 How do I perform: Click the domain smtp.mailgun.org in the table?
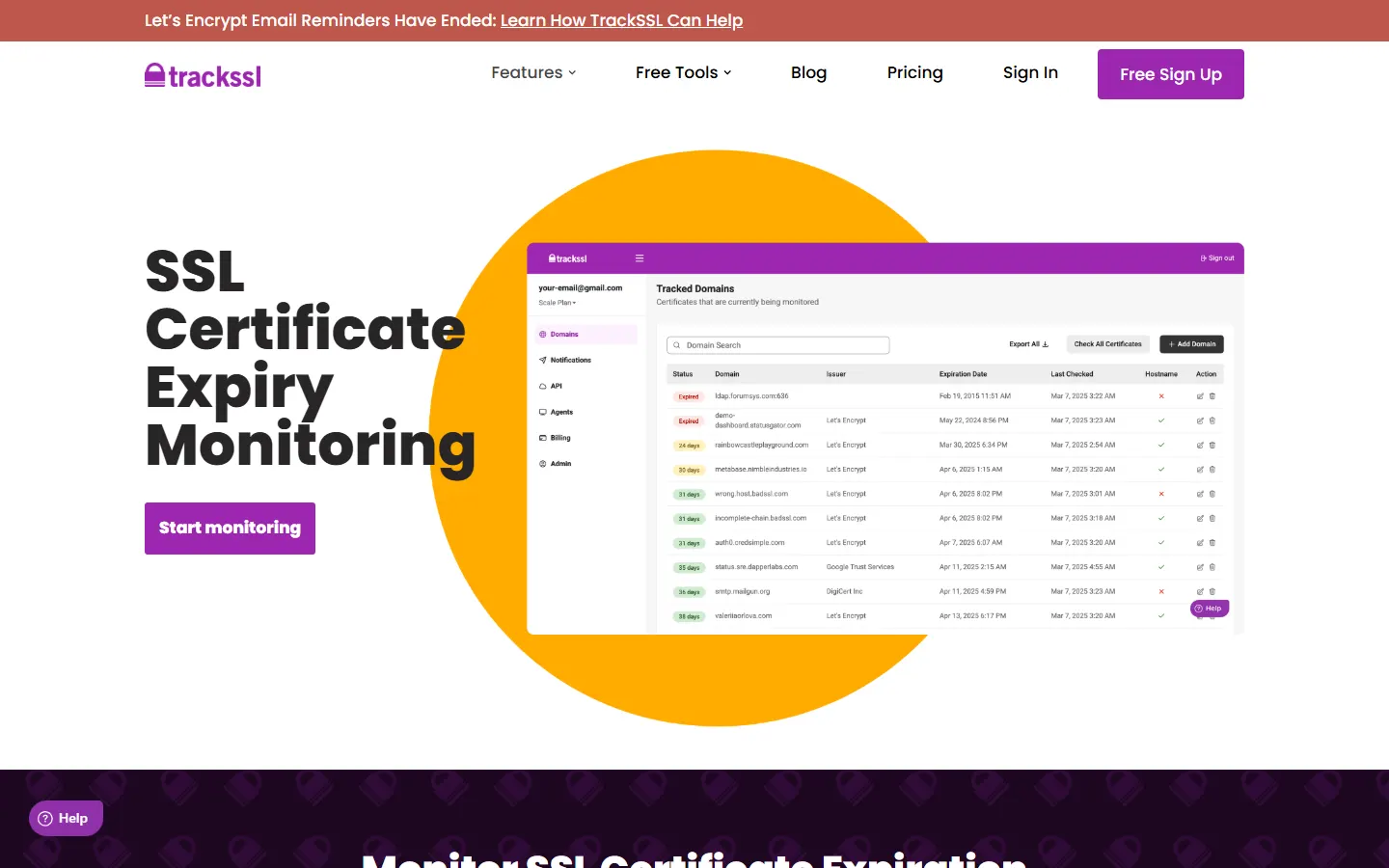pyautogui.click(x=742, y=591)
